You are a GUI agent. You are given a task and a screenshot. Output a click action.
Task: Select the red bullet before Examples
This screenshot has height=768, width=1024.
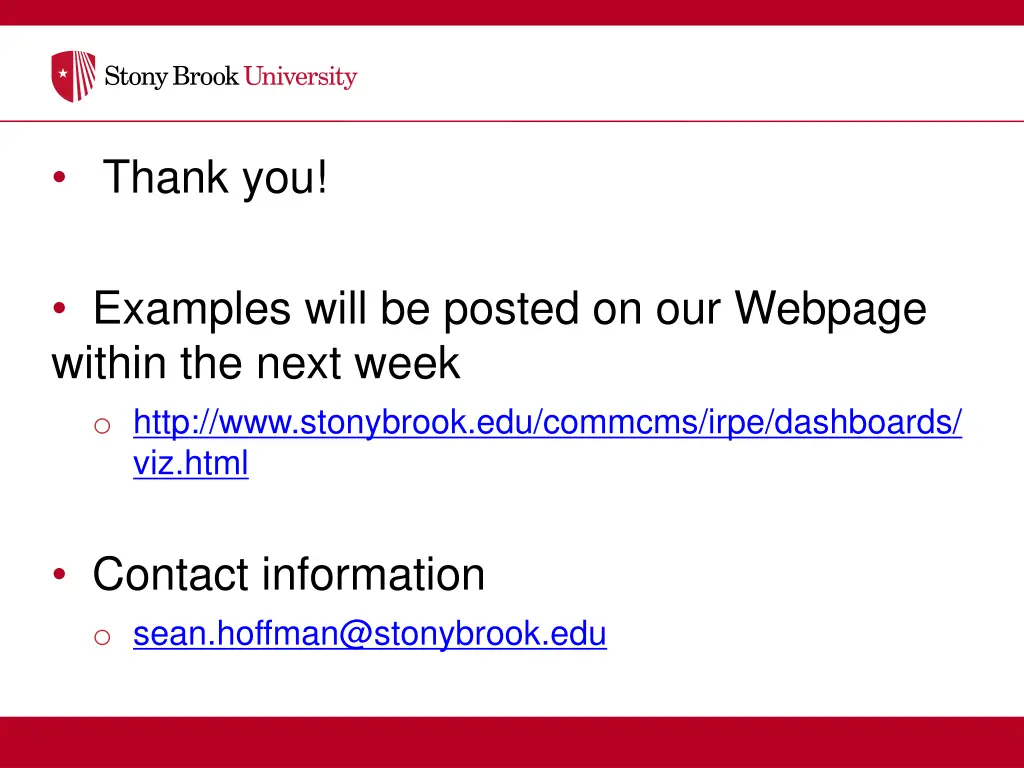(x=59, y=307)
